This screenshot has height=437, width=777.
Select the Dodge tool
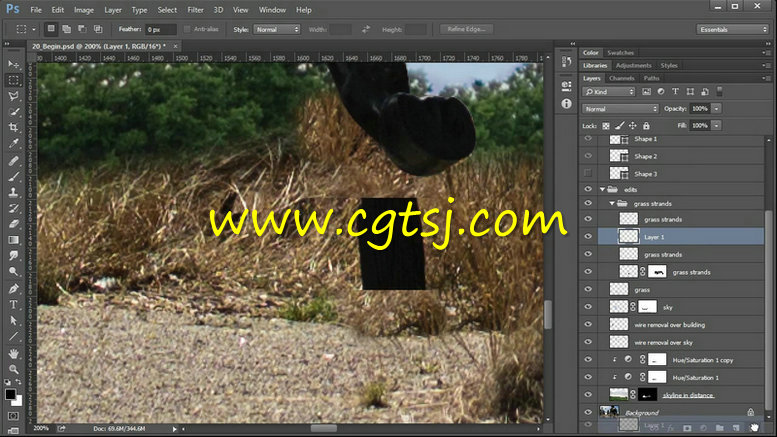tap(13, 272)
